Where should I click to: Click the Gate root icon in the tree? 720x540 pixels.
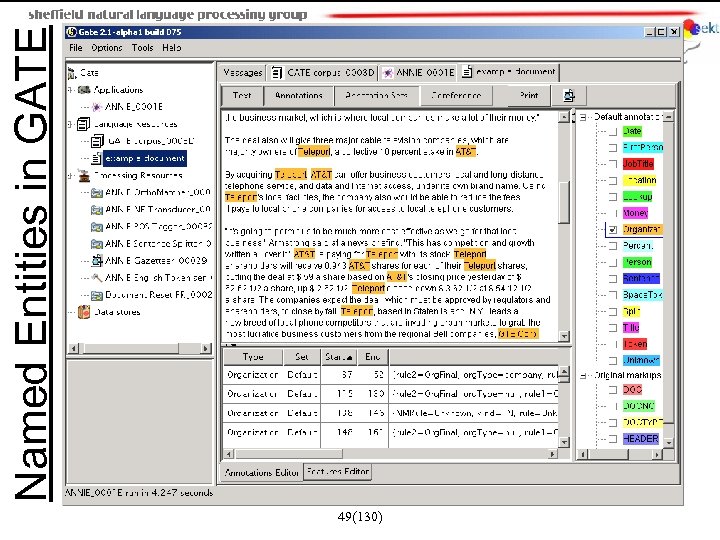(x=72, y=73)
